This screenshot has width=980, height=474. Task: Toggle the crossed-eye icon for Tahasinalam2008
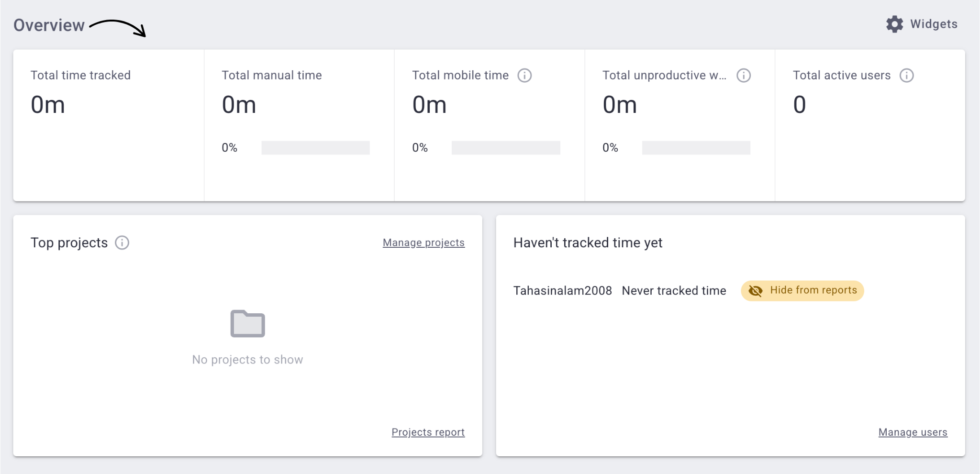click(755, 290)
